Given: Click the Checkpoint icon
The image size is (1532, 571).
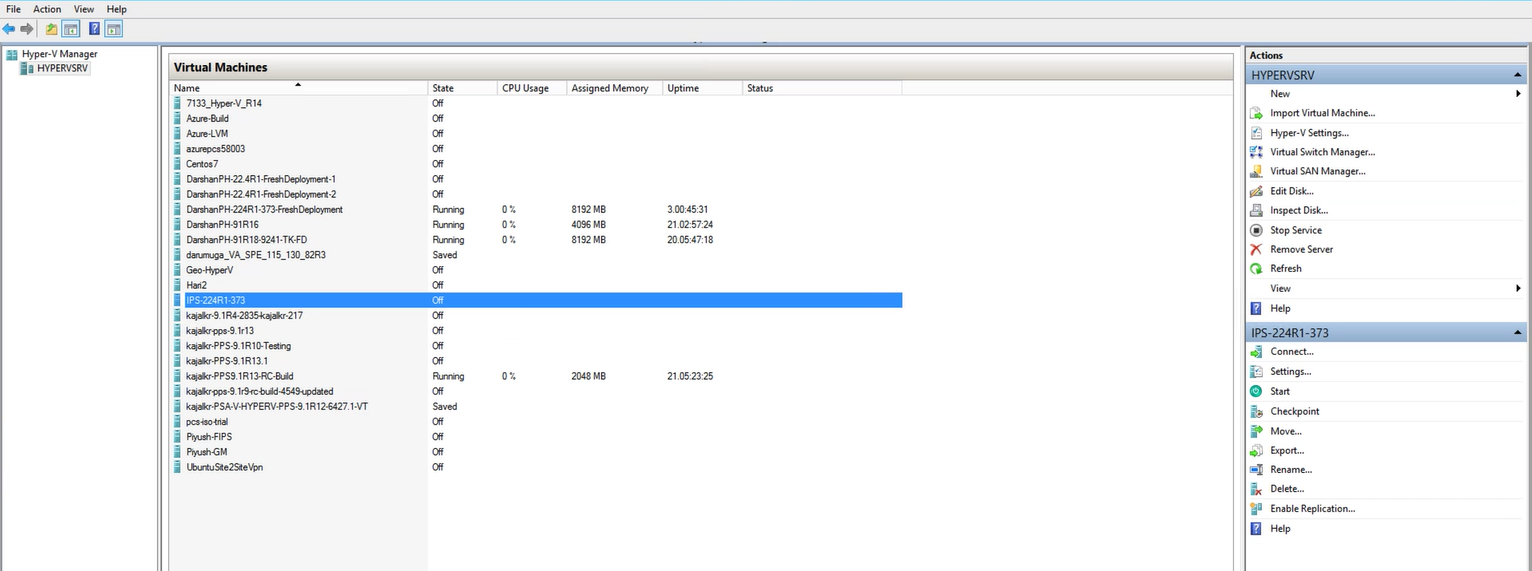Looking at the screenshot, I should coord(1257,411).
